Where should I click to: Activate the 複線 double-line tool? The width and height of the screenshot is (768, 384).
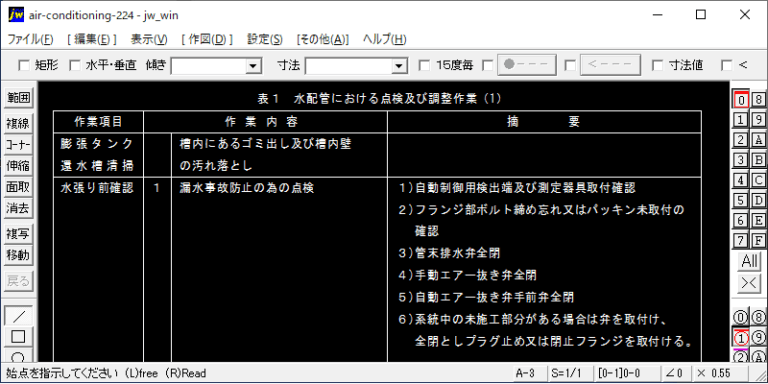point(19,124)
